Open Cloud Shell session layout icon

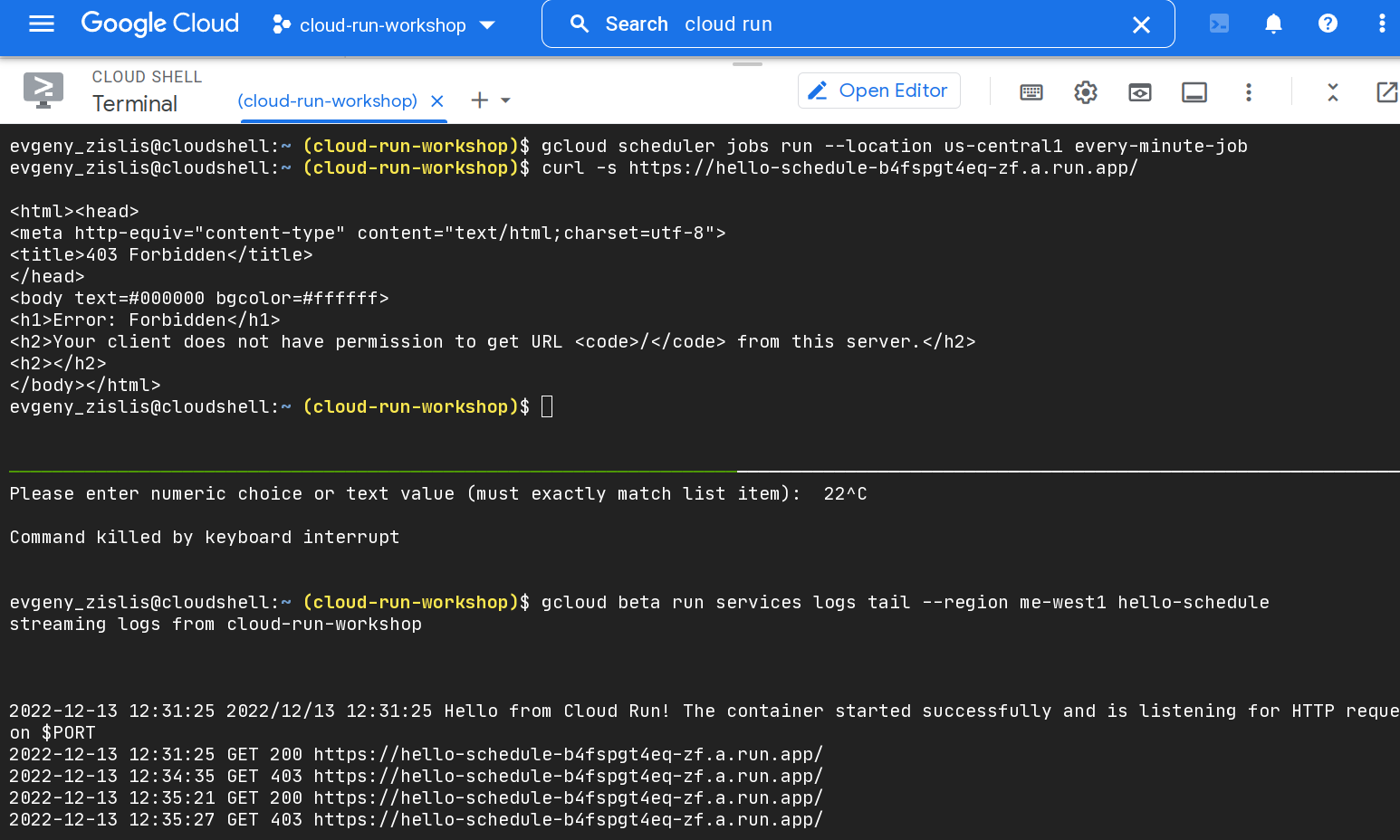pos(1194,92)
